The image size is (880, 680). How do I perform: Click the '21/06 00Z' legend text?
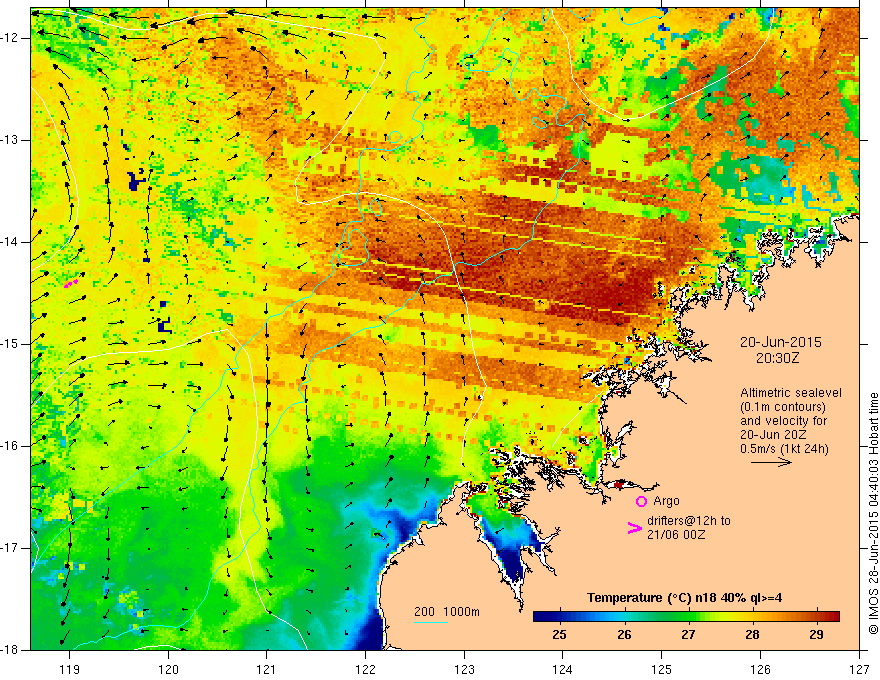(x=676, y=535)
